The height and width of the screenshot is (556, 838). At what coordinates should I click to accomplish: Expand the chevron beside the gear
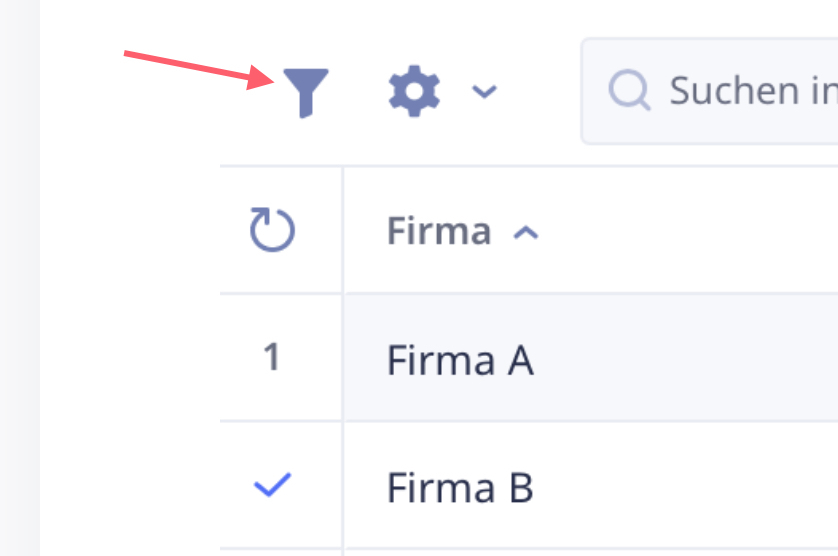[484, 91]
